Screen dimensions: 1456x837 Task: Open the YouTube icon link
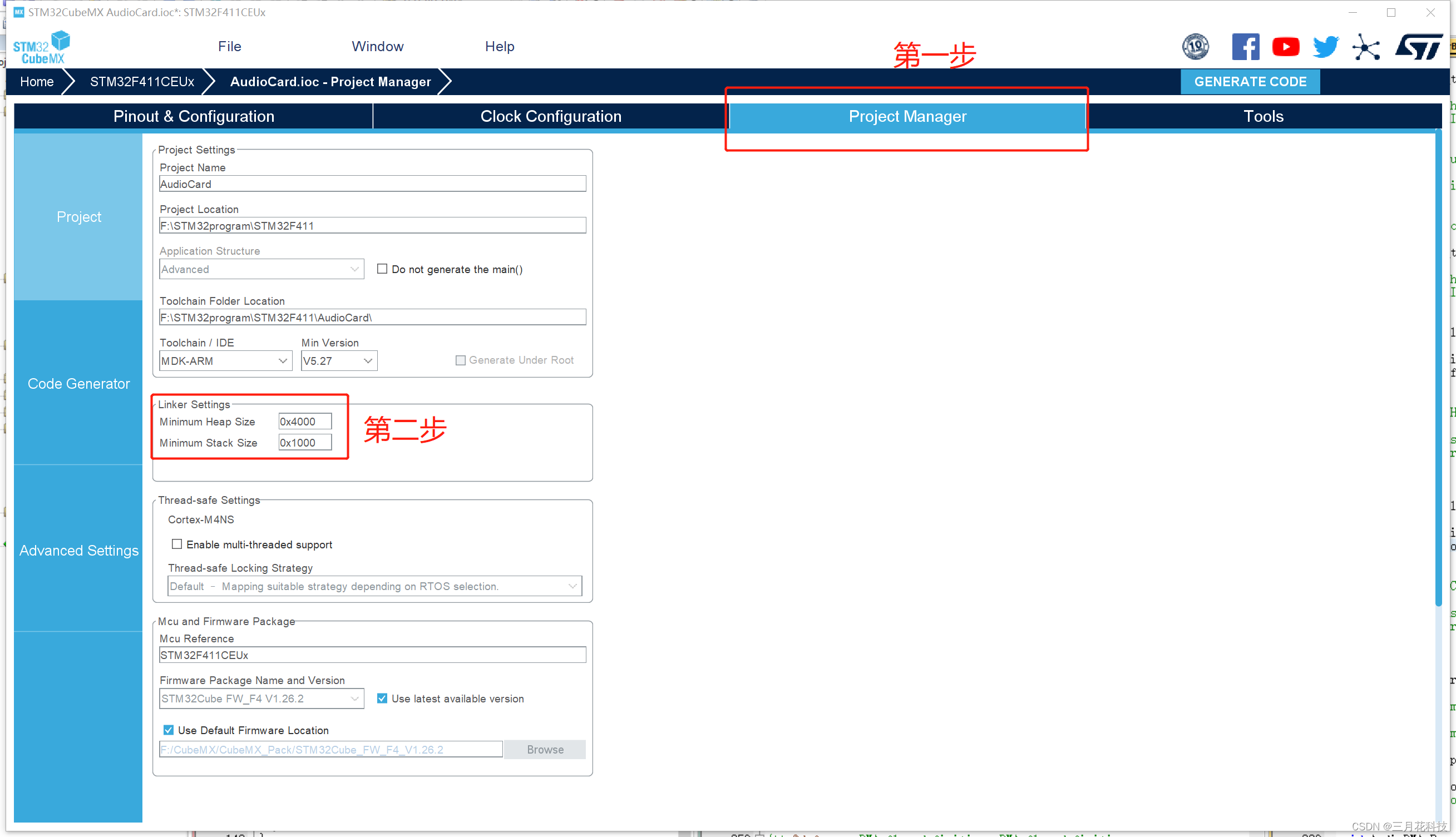[x=1285, y=47]
